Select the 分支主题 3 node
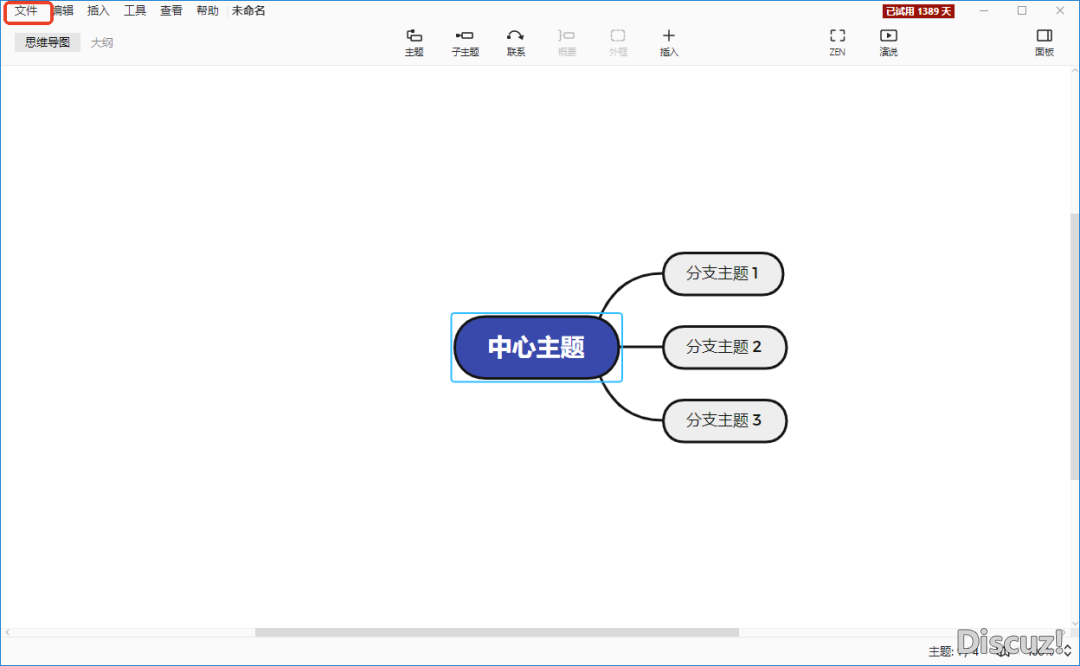Image resolution: width=1080 pixels, height=666 pixels. click(x=724, y=421)
